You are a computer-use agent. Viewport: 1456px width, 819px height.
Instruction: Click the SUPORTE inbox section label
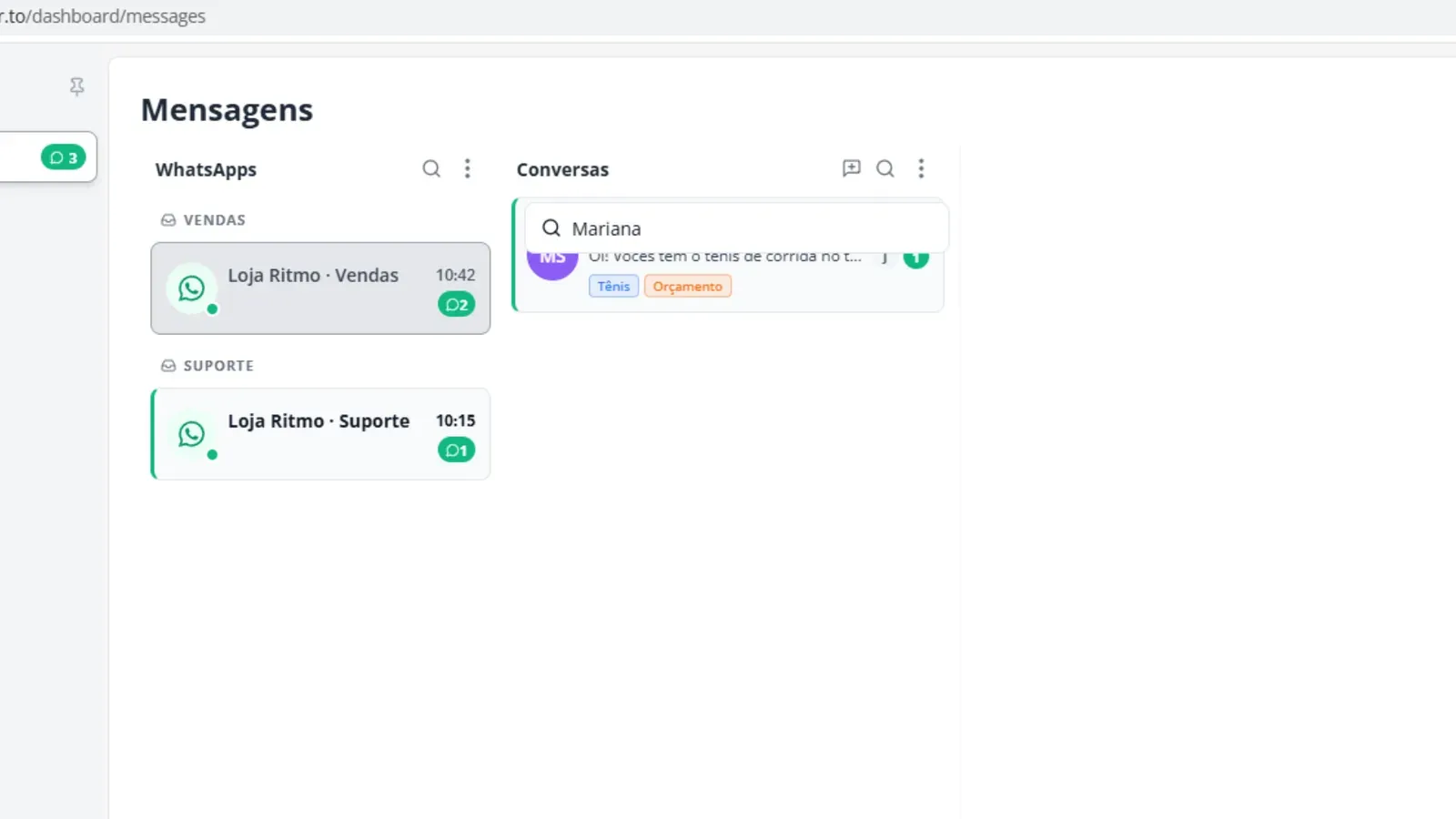click(207, 366)
